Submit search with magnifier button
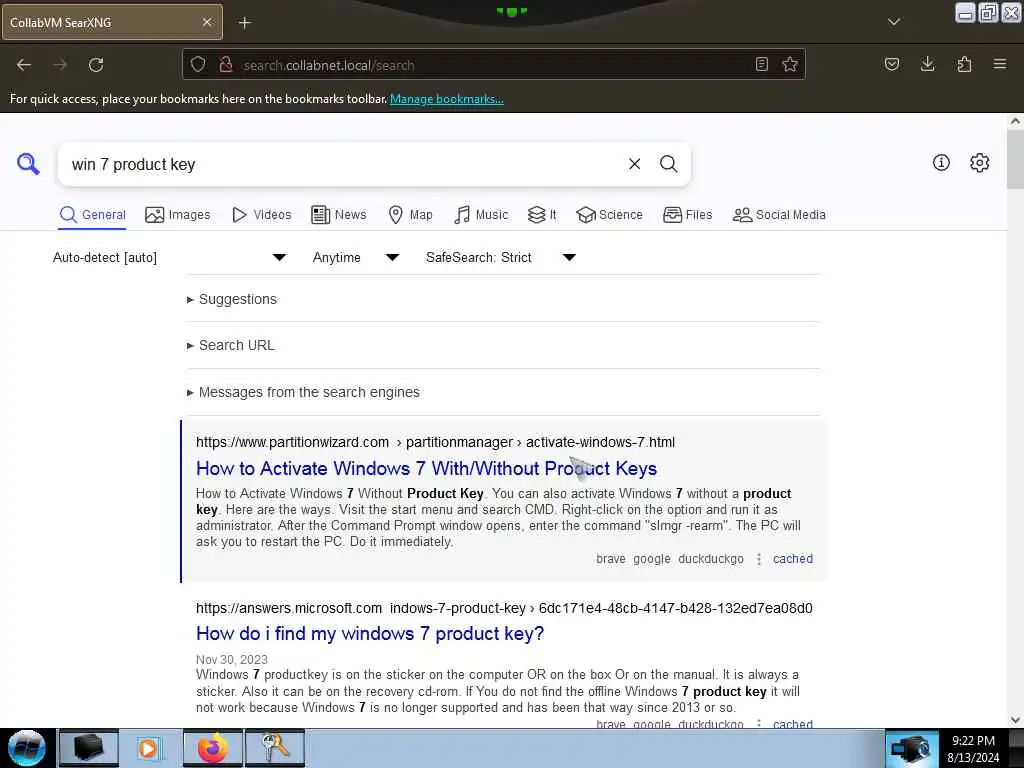1024x768 pixels. click(x=668, y=164)
